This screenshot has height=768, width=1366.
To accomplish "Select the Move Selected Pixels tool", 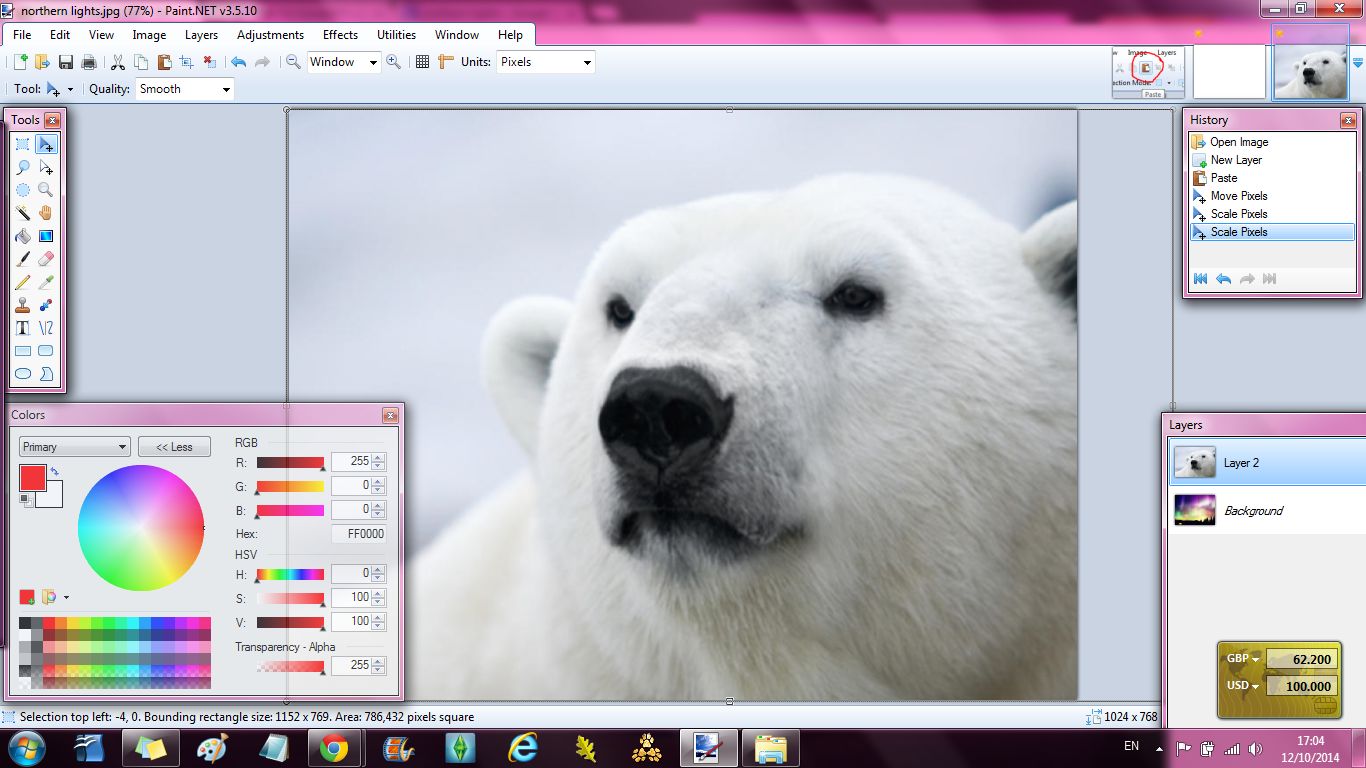I will pos(46,144).
